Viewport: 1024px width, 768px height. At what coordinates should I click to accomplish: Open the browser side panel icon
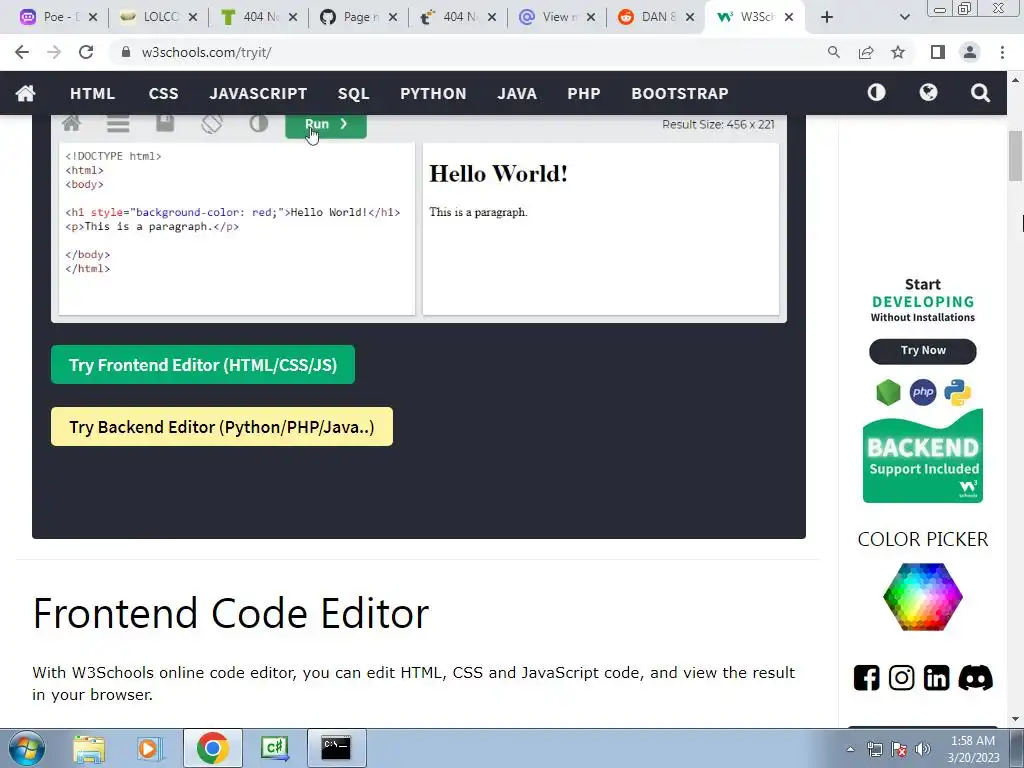click(938, 52)
